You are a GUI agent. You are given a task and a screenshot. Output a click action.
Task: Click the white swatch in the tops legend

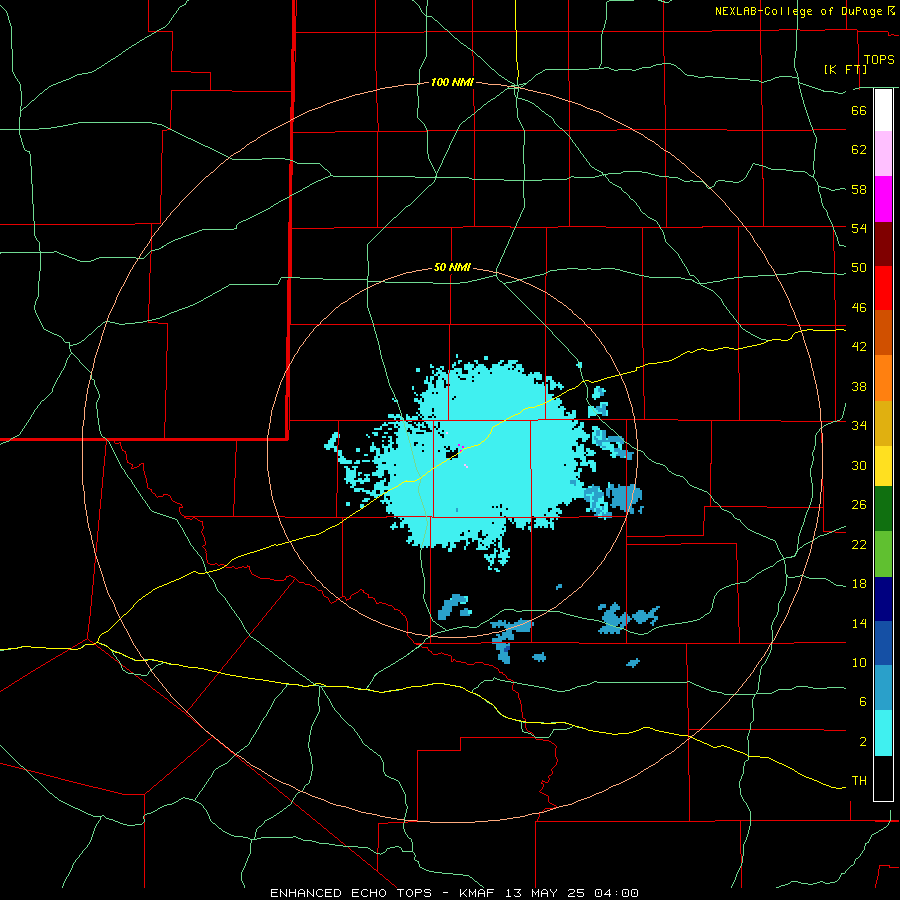(883, 110)
